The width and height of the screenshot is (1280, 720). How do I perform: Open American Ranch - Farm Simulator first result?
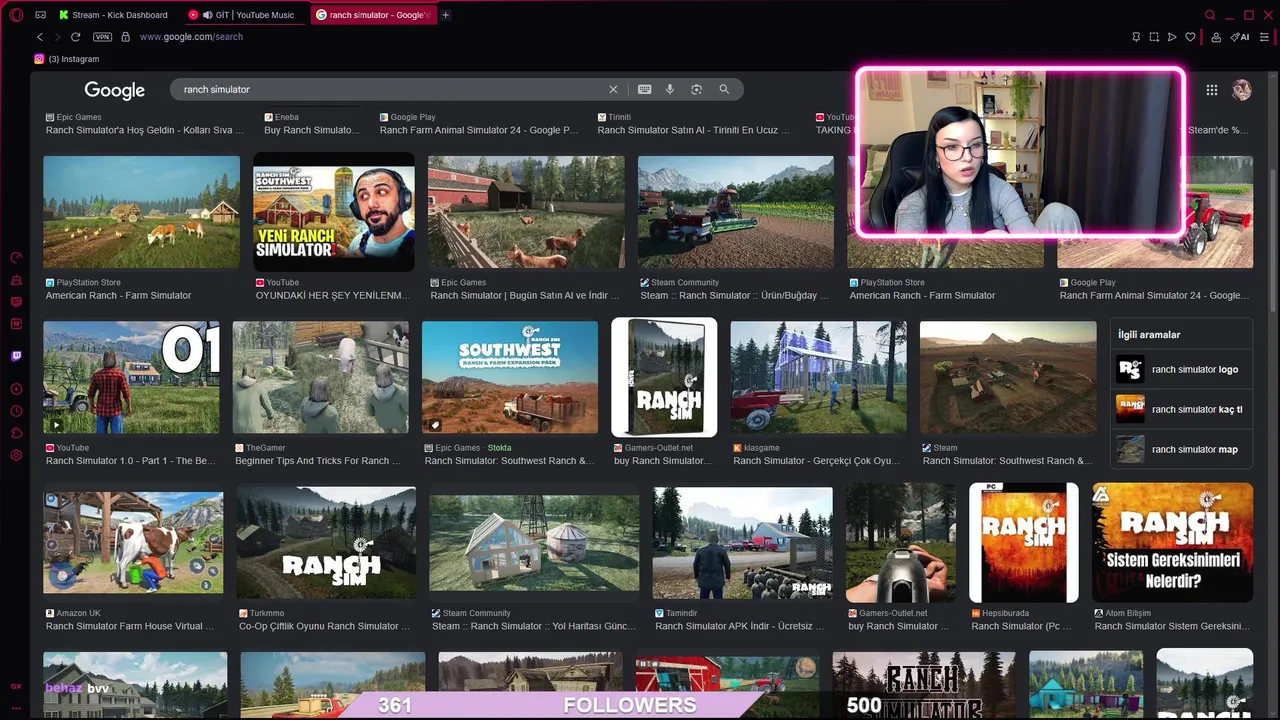tap(141, 212)
